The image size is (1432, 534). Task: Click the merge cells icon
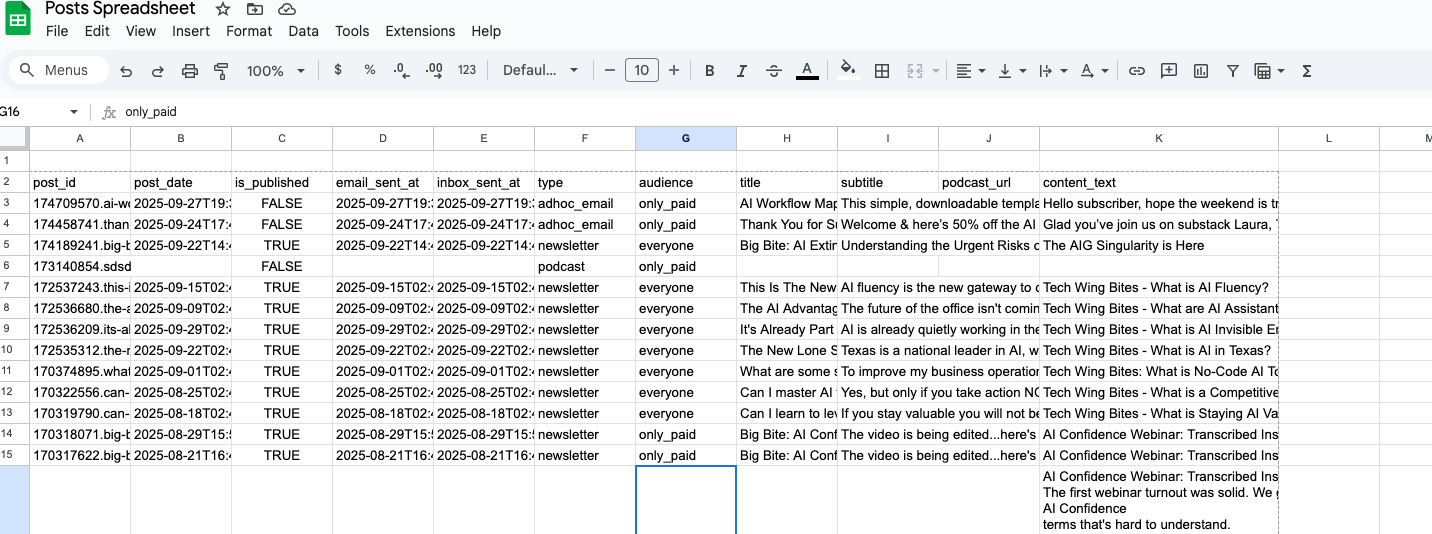coord(915,71)
